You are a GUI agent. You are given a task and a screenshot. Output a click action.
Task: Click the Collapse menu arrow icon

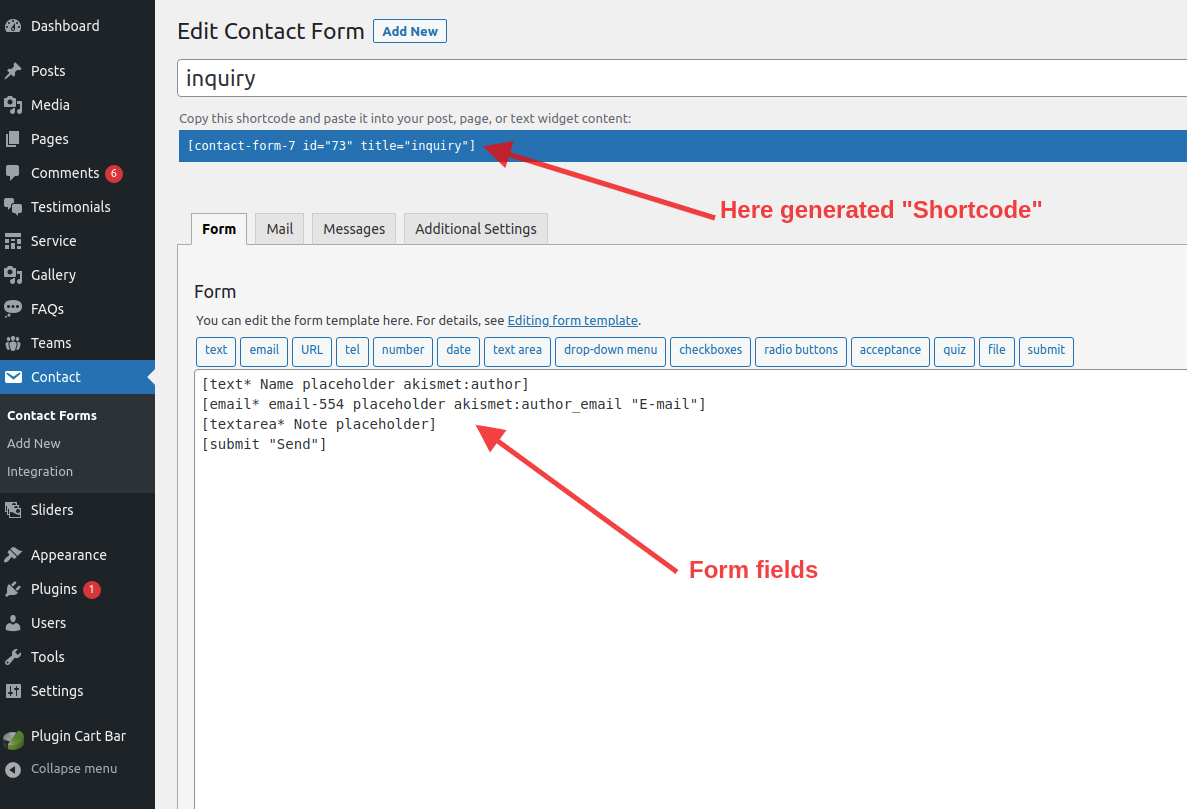(13, 770)
